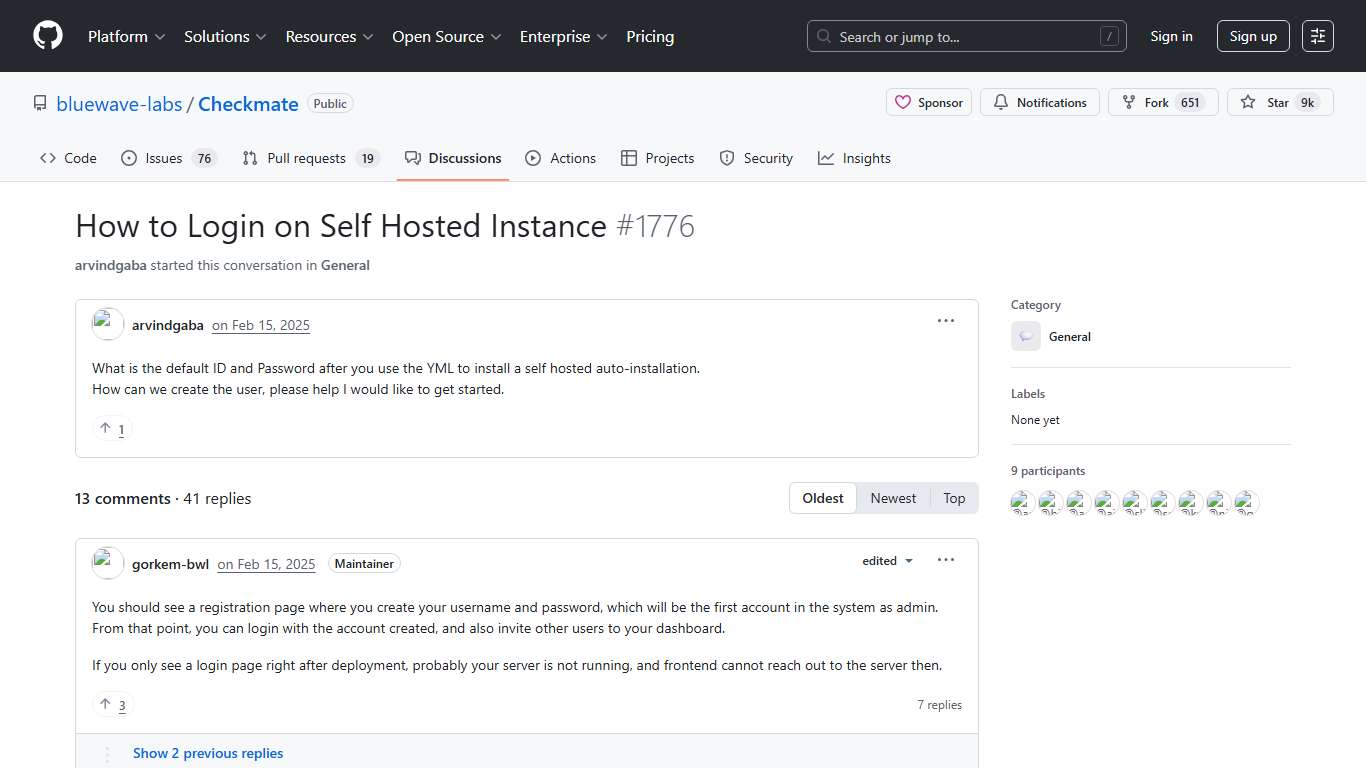Upvote gorkem-bwl's maintainer reply

[112, 704]
